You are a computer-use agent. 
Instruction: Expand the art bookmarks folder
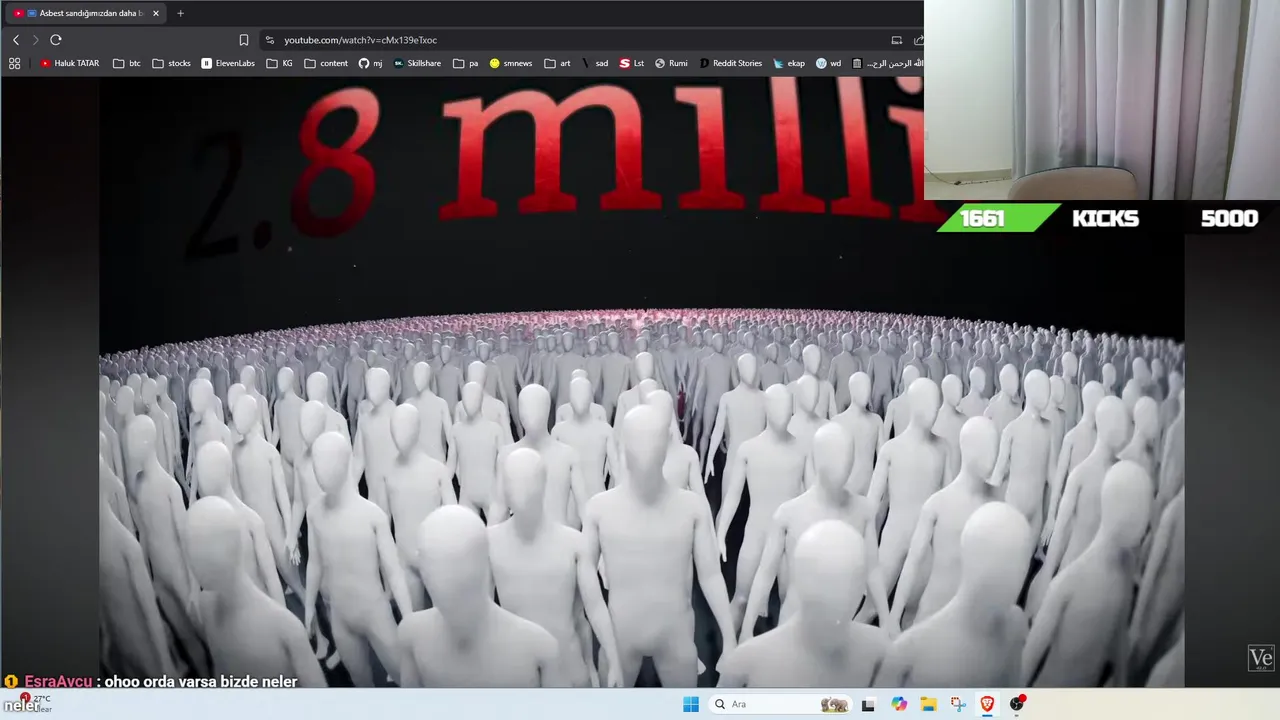[558, 63]
